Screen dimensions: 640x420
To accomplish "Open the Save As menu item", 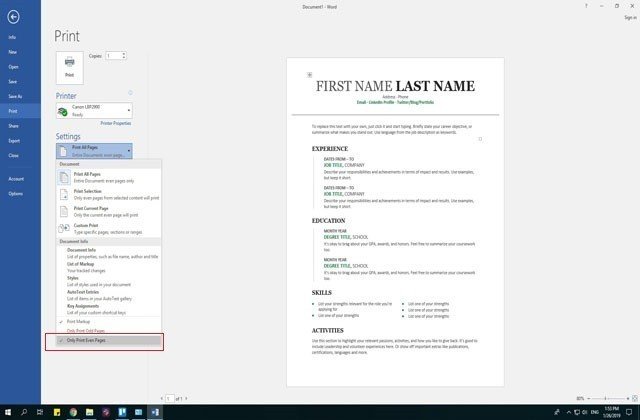I will pyautogui.click(x=14, y=96).
